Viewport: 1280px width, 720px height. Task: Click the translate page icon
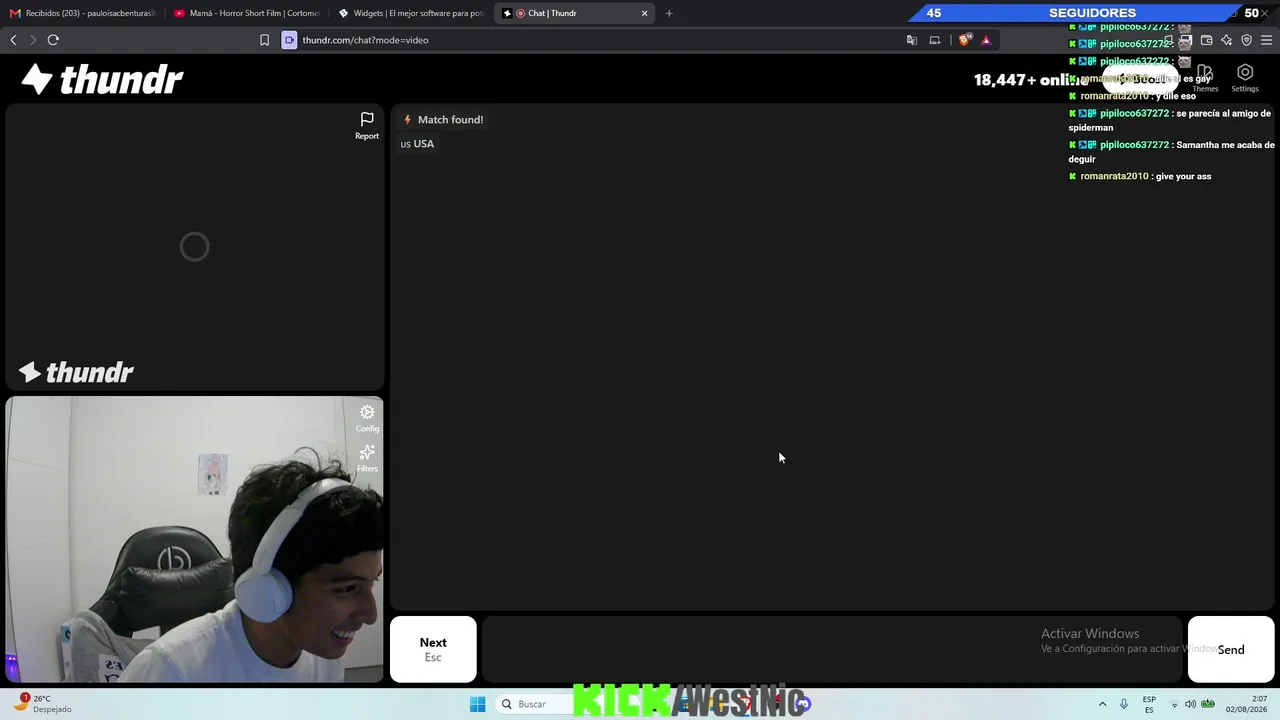point(912,40)
